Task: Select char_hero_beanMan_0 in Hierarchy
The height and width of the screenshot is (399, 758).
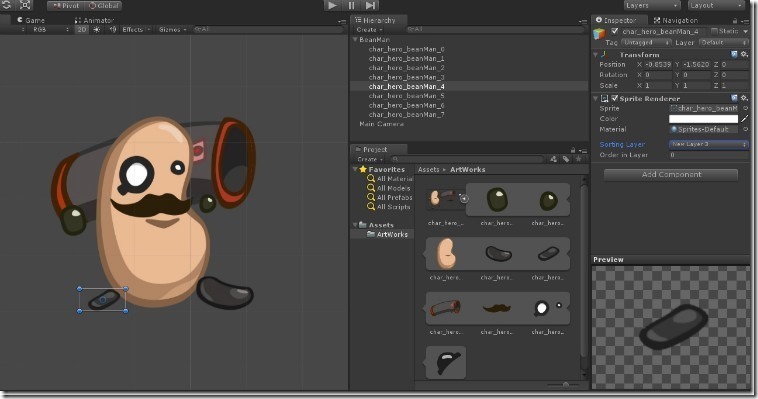Action: point(406,49)
